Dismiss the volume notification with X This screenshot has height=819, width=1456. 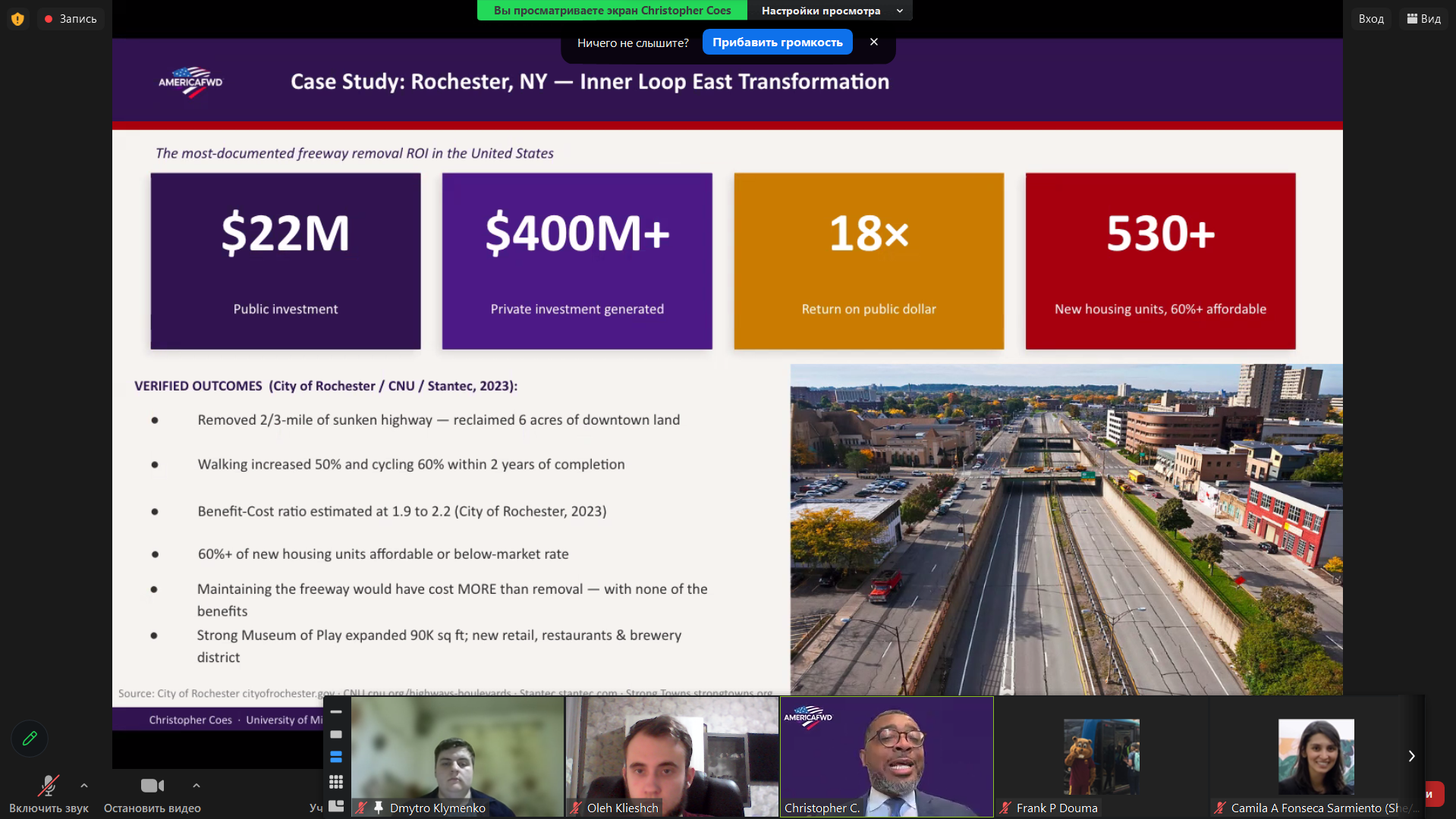tap(874, 42)
